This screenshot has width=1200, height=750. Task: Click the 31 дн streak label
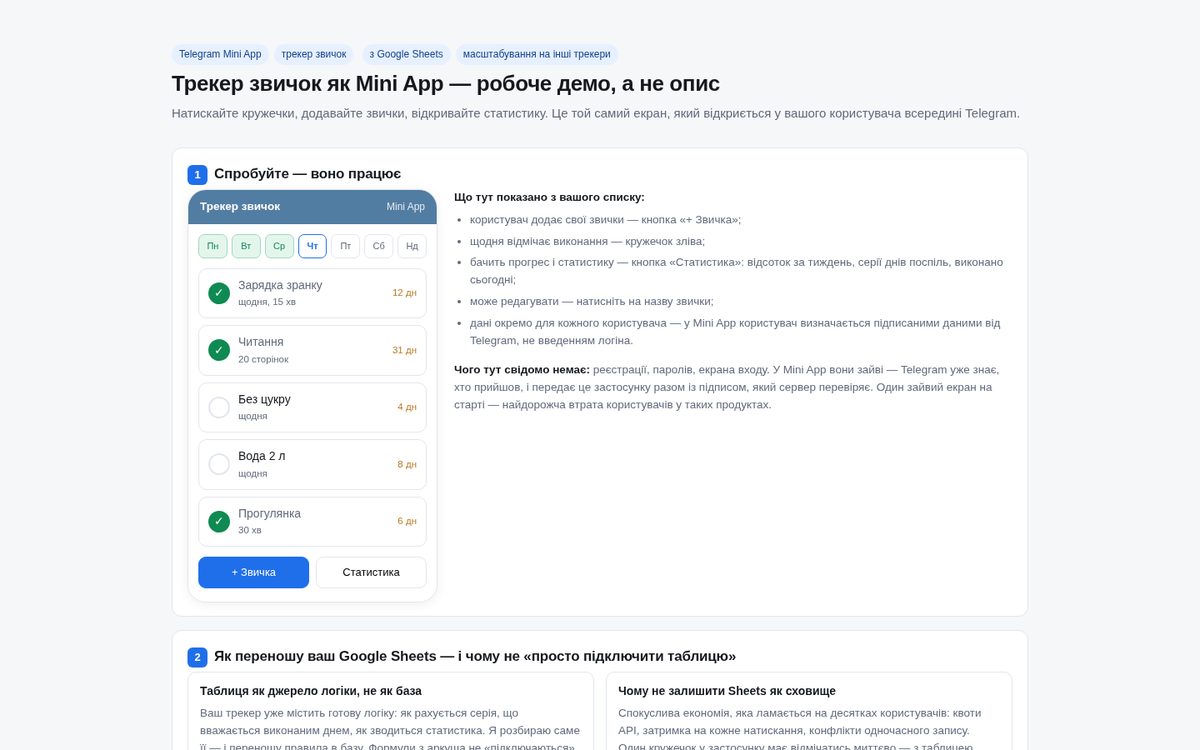[404, 350]
